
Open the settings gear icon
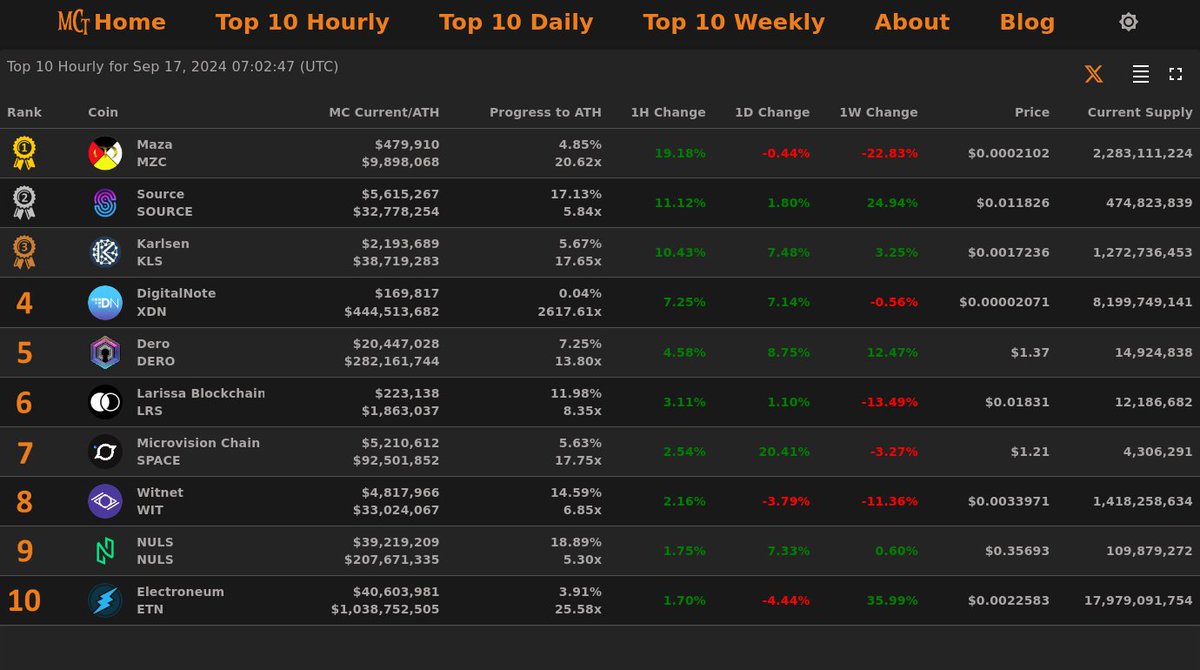click(x=1128, y=22)
